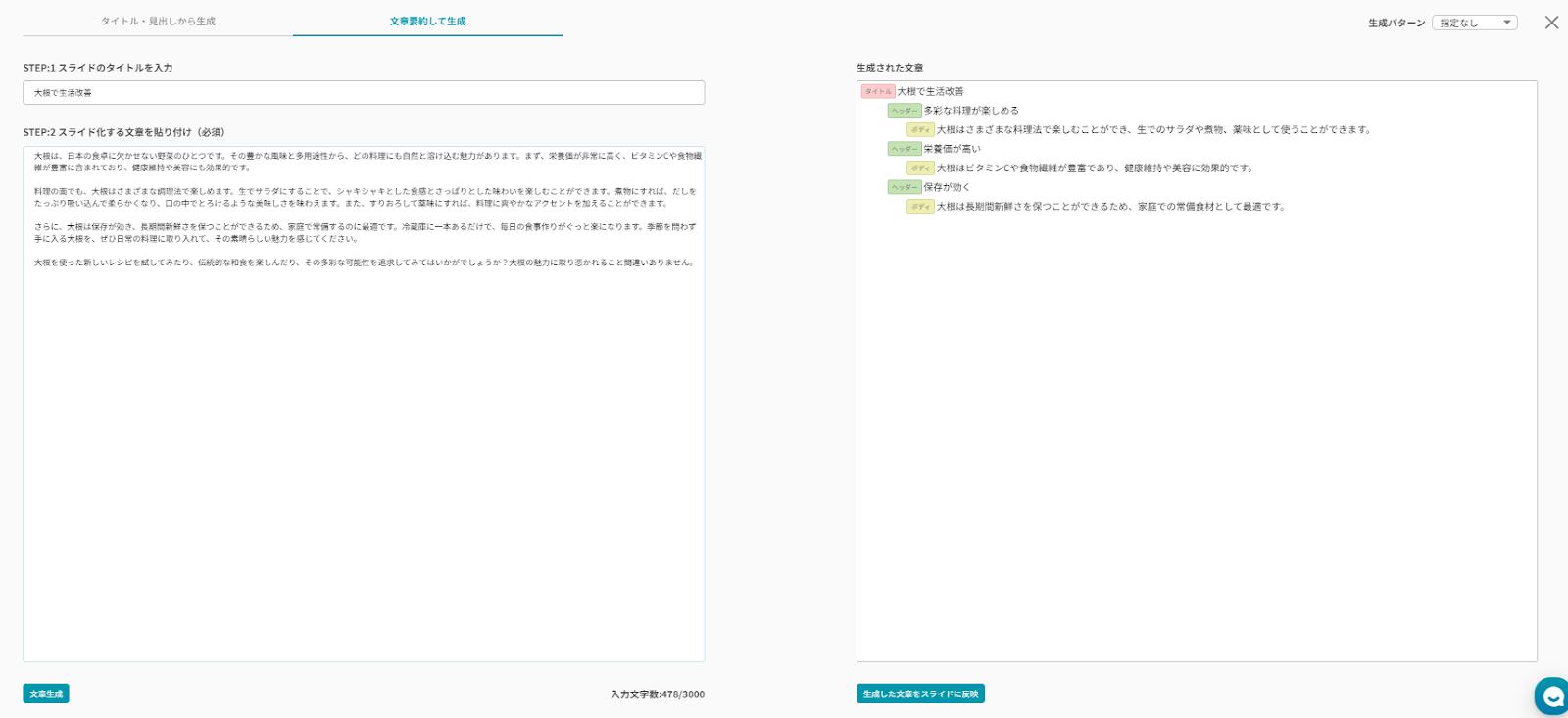The height and width of the screenshot is (718, 1568).
Task: Click the body text about 長期間新鮮さ
Action: 1109,207
